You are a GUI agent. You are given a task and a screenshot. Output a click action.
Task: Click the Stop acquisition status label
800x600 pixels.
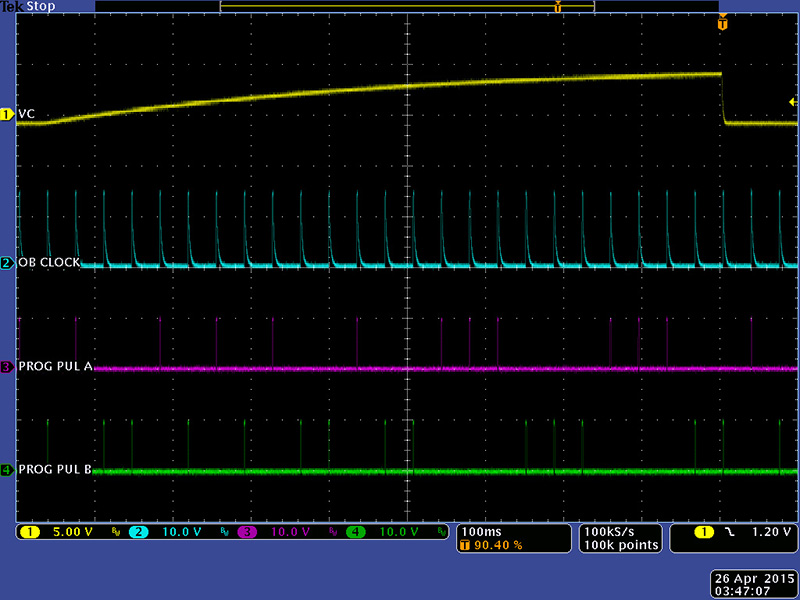tap(41, 6)
